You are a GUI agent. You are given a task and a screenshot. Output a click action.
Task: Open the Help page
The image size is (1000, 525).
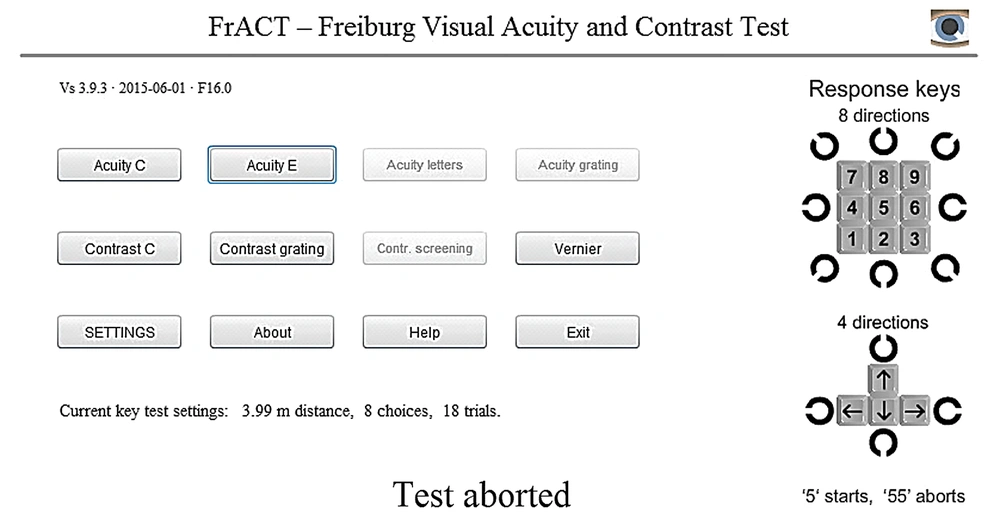tap(425, 332)
